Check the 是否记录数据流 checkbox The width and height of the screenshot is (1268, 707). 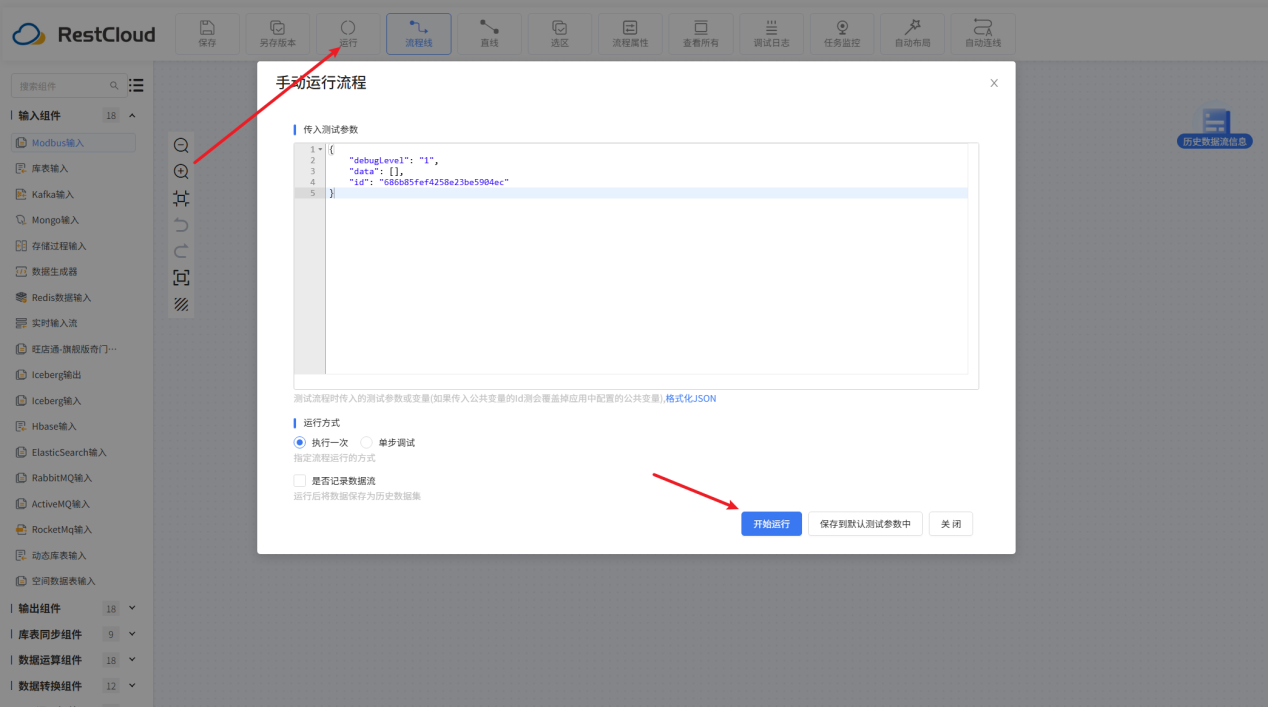point(300,481)
